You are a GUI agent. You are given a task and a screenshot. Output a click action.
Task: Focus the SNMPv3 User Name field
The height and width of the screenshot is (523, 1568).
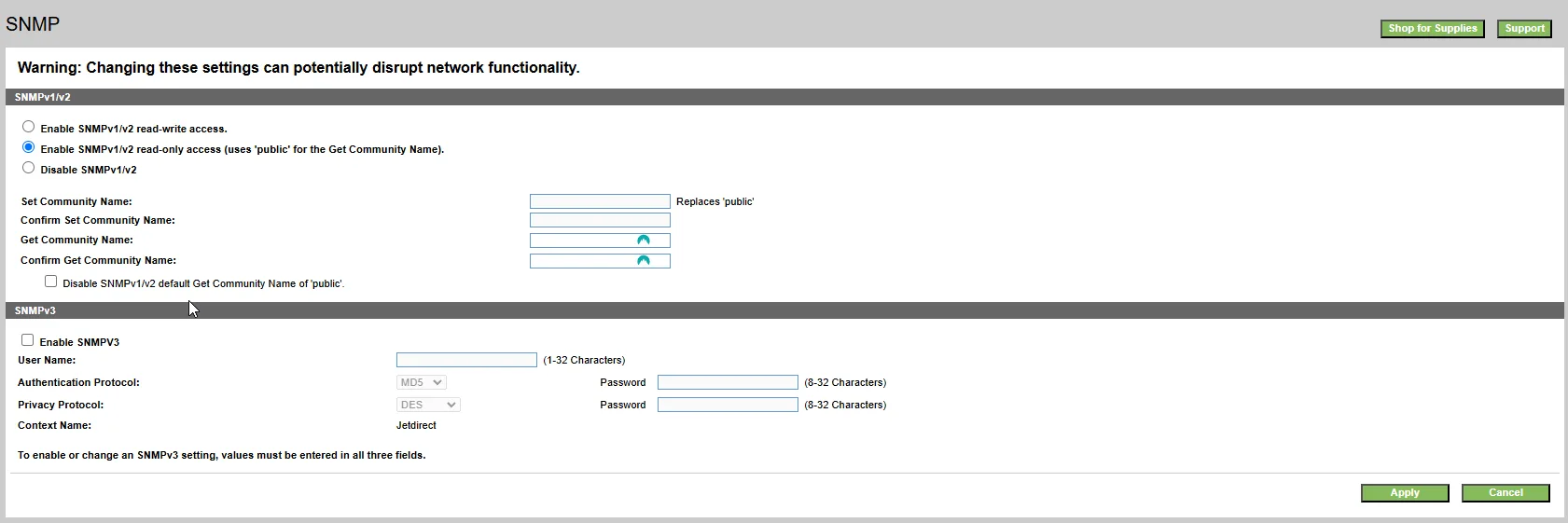pos(466,360)
